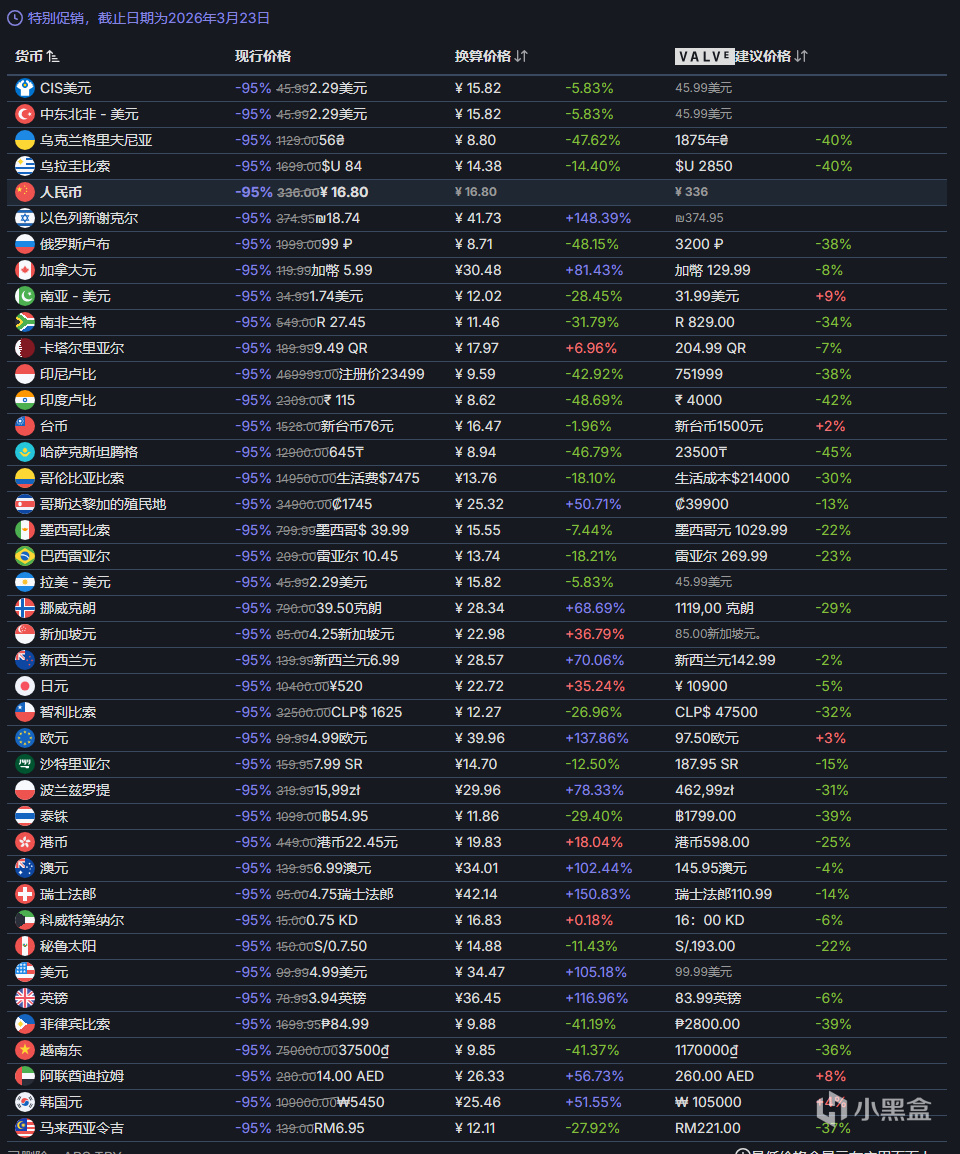This screenshot has height=1154, width=960.
Task: Select the 新加坡元 currency name
Action: [68, 634]
